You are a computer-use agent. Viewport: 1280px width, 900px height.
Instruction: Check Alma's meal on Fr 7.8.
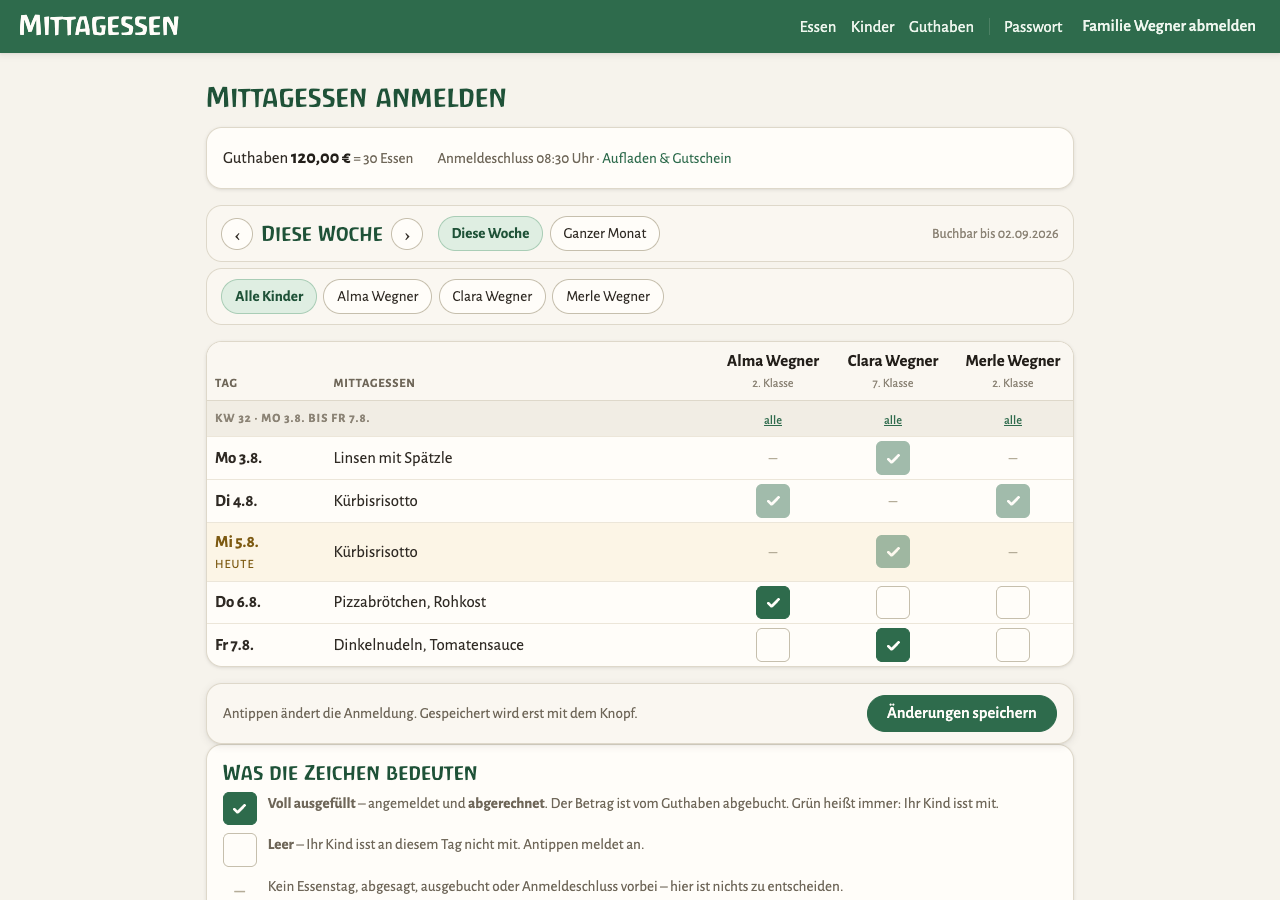pyautogui.click(x=773, y=645)
